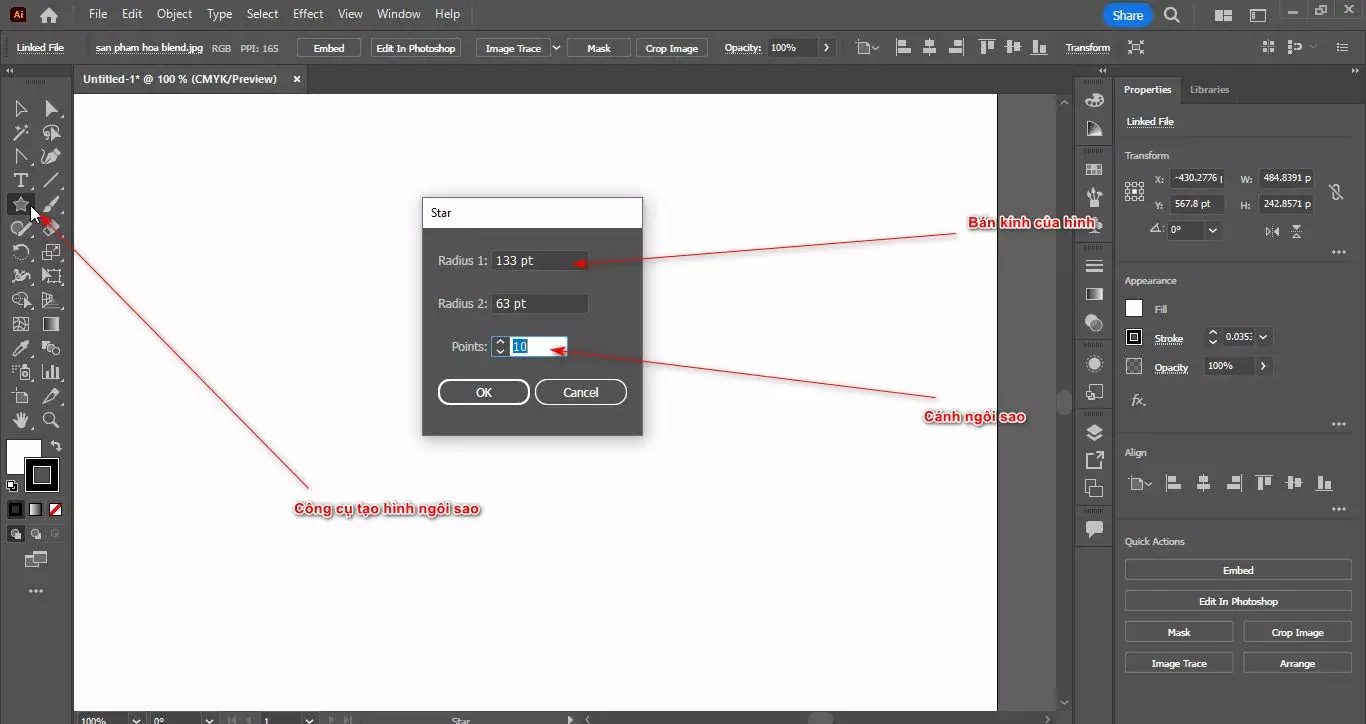Select the Star tool in the toolbar
Screen dimensions: 1366x724
click(20, 205)
